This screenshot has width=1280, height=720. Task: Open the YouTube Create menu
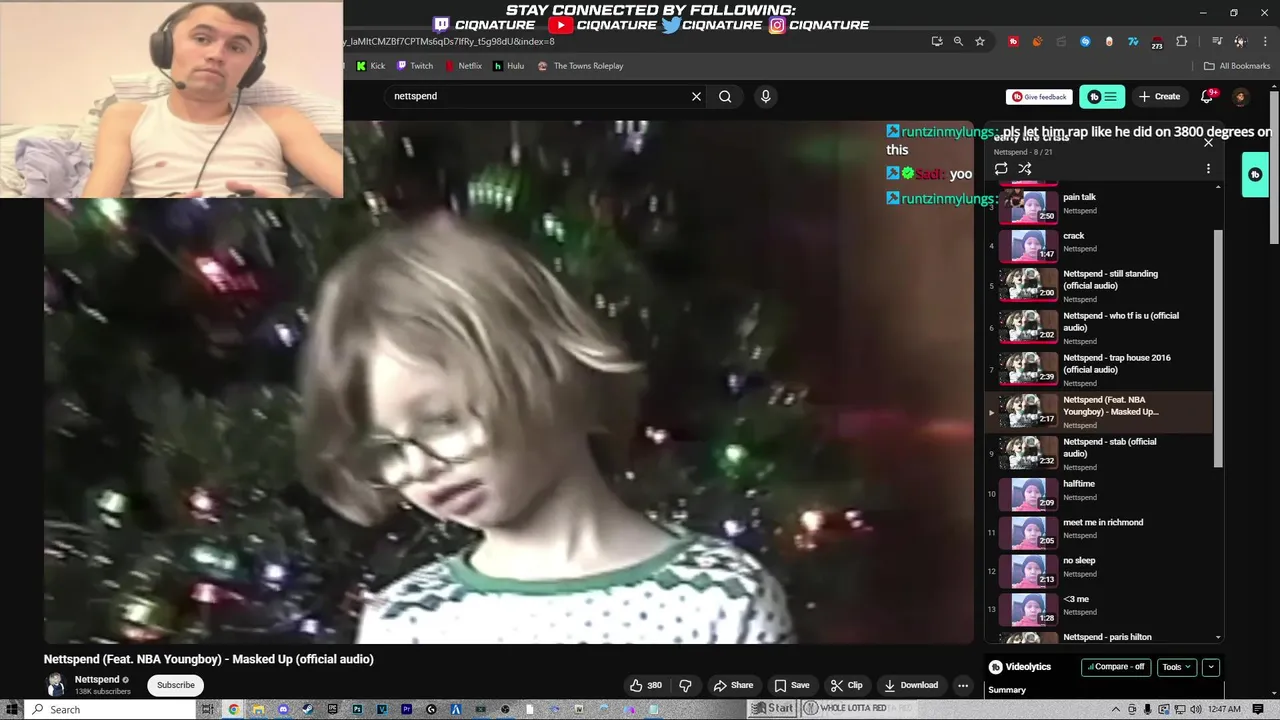1159,96
